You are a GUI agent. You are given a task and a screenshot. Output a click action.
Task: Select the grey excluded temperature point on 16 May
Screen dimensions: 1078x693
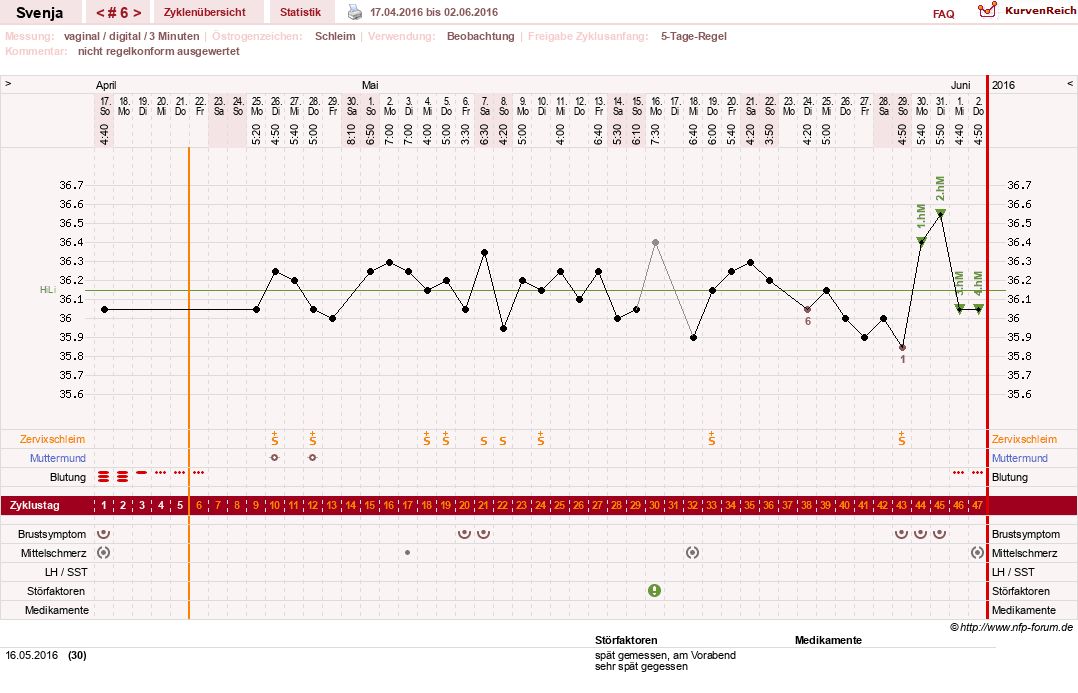click(655, 242)
